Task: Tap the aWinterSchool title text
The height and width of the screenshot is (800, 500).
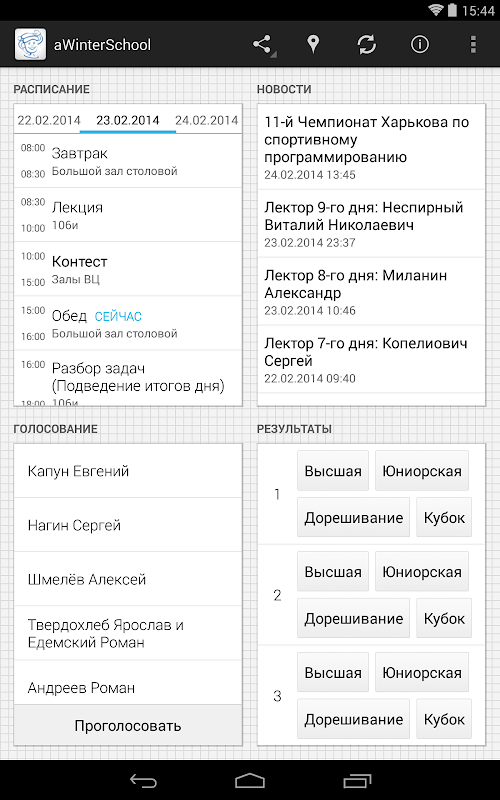Action: [x=102, y=45]
